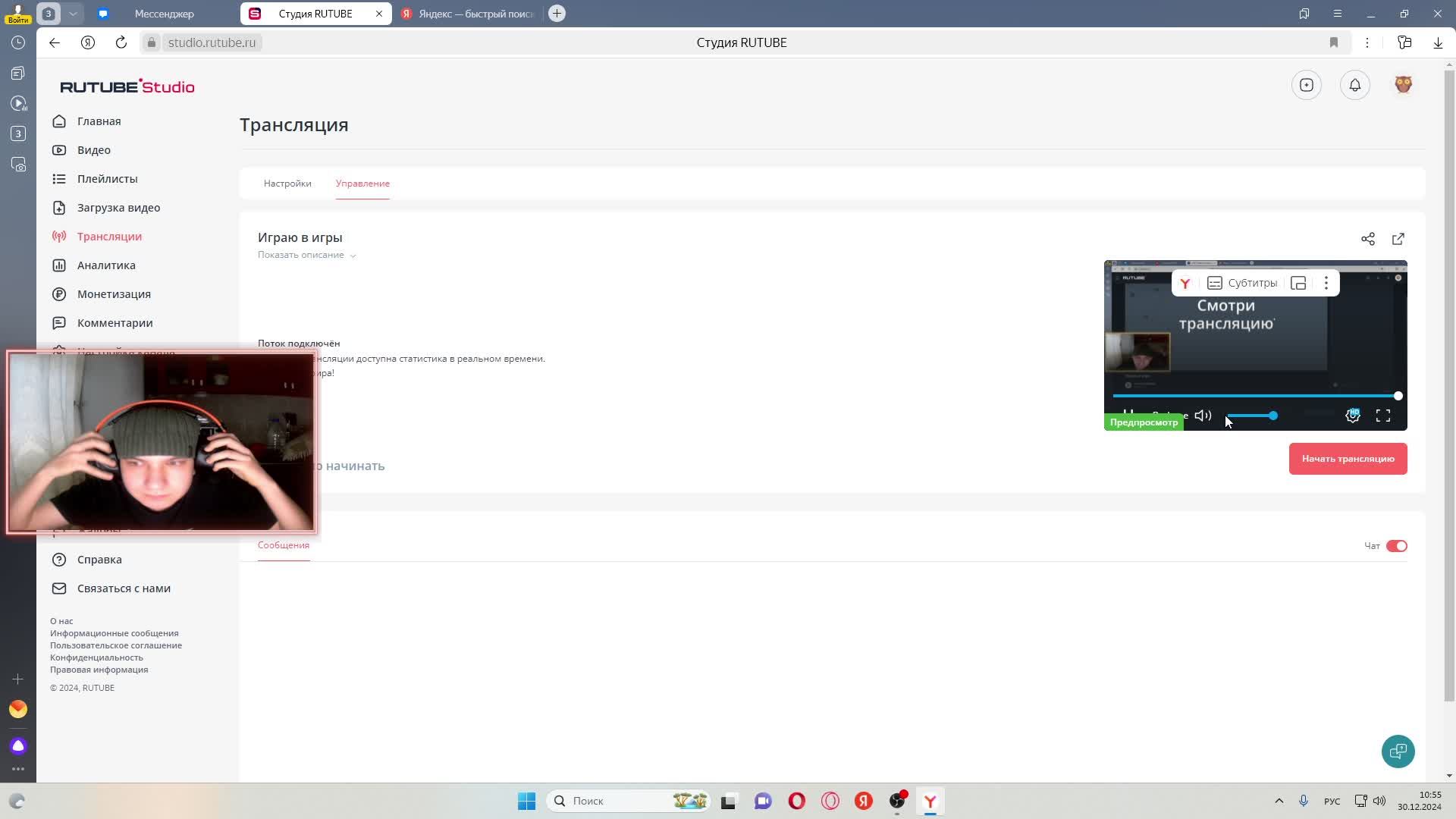Toggle the Чат switch
Screen dimensions: 1456x819
click(x=1397, y=546)
